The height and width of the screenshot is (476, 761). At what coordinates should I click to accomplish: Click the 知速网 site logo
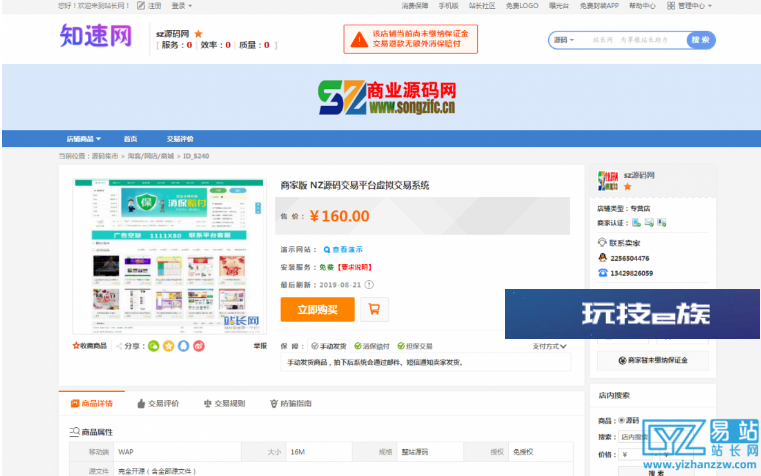(x=96, y=35)
